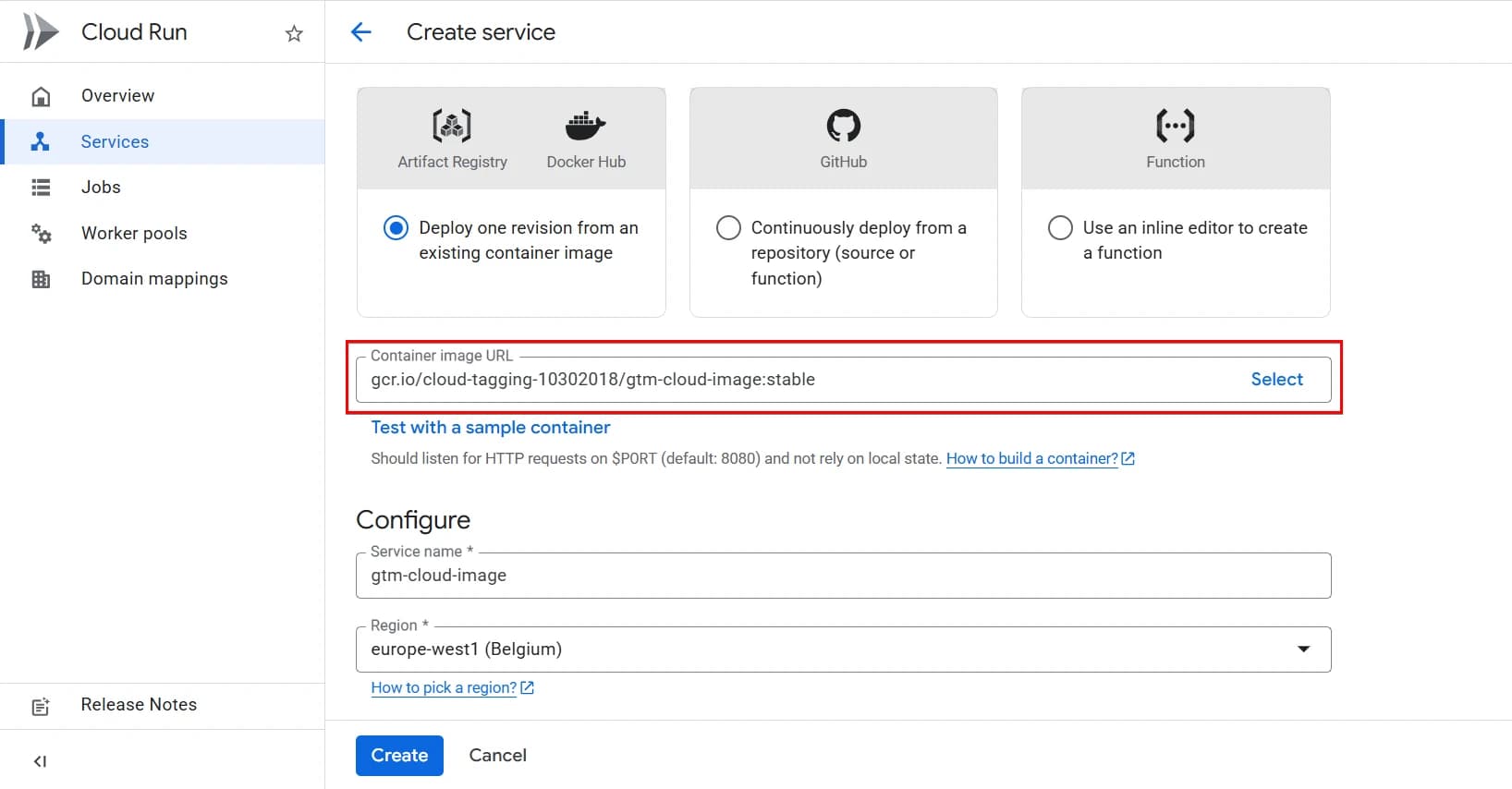
Task: Select Deploy one revision from existing container image
Action: 396,227
